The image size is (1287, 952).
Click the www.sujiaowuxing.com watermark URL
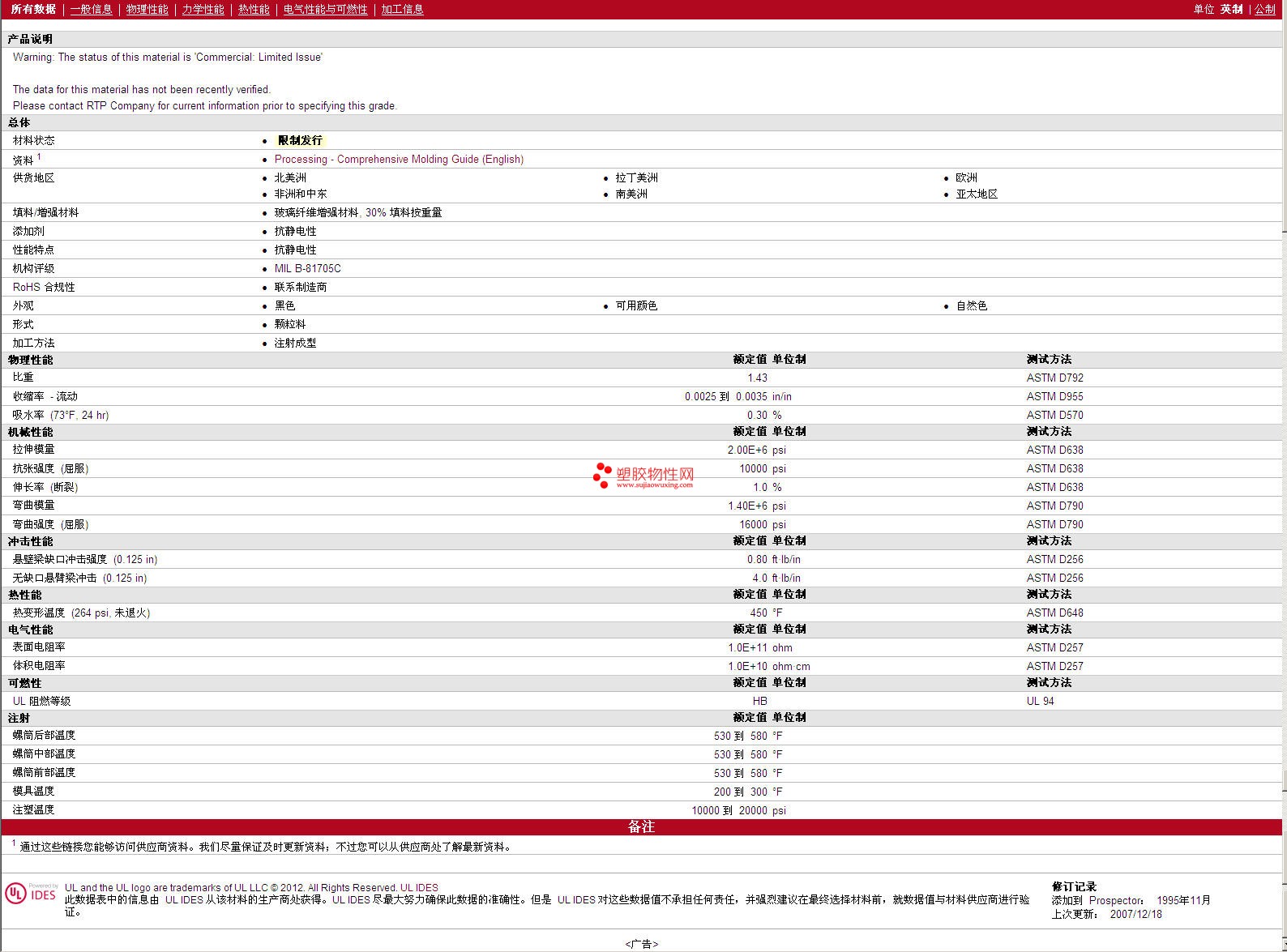[654, 485]
